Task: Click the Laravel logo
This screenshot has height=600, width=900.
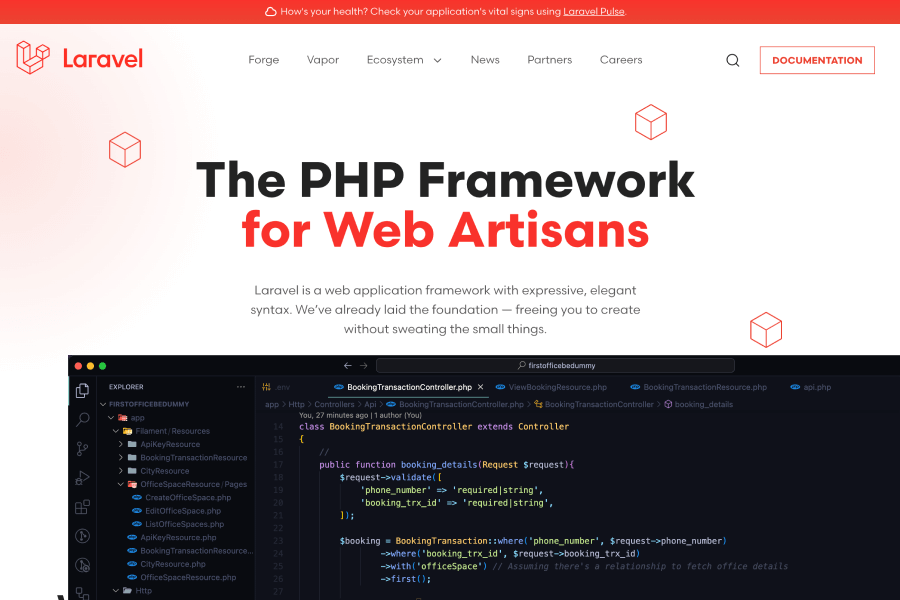Action: point(78,58)
